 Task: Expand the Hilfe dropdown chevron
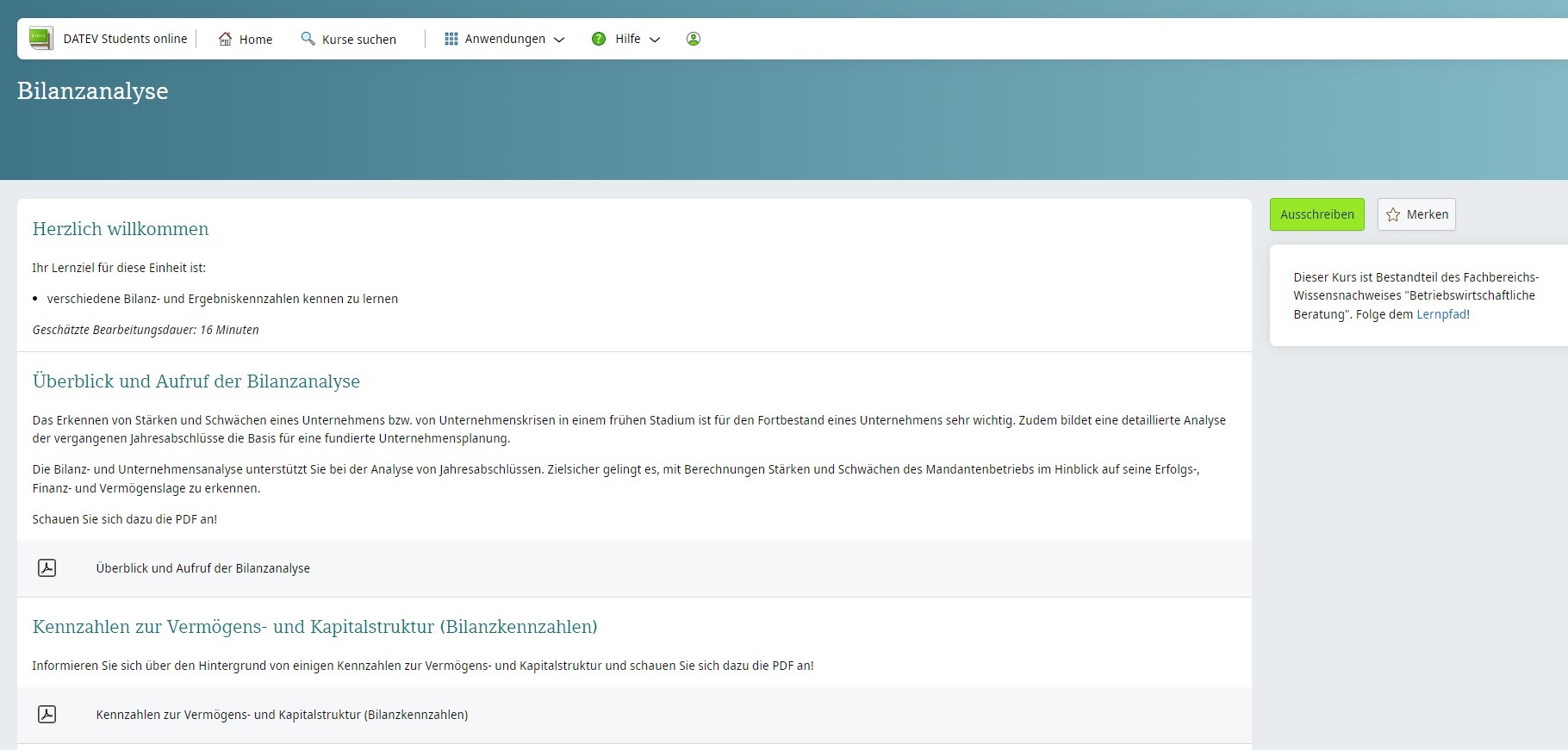click(655, 40)
